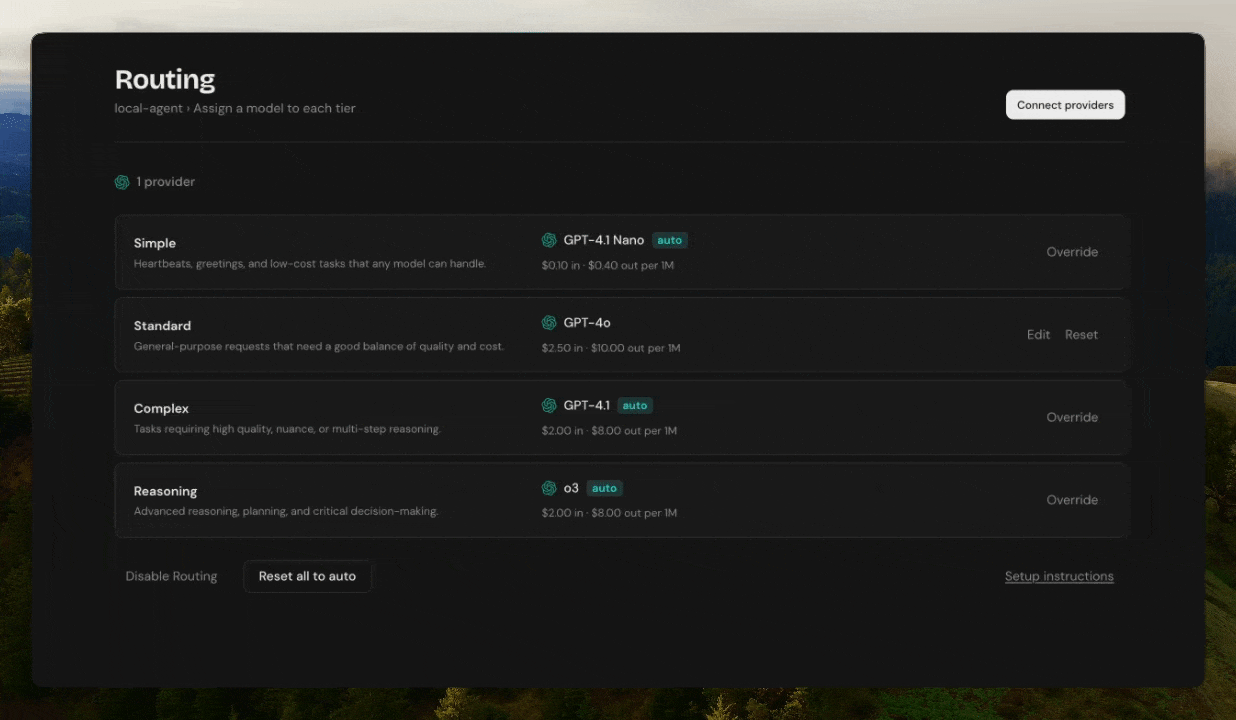Reset the Standard tier to default
The height and width of the screenshot is (720, 1236).
coord(1081,334)
